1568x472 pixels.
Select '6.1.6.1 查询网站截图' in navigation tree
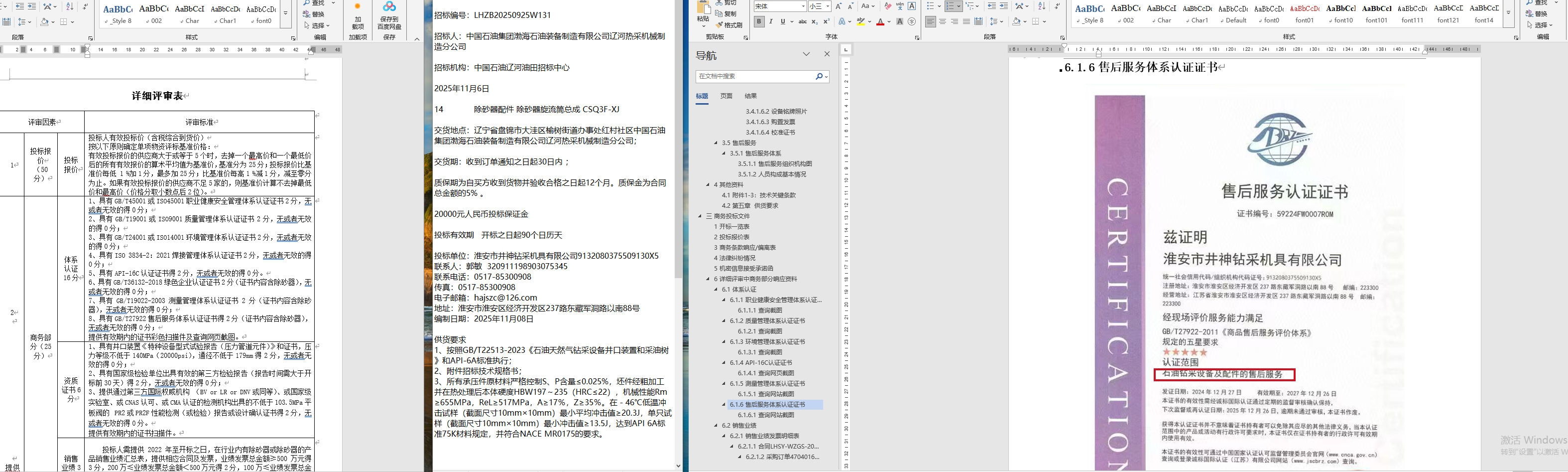click(766, 415)
